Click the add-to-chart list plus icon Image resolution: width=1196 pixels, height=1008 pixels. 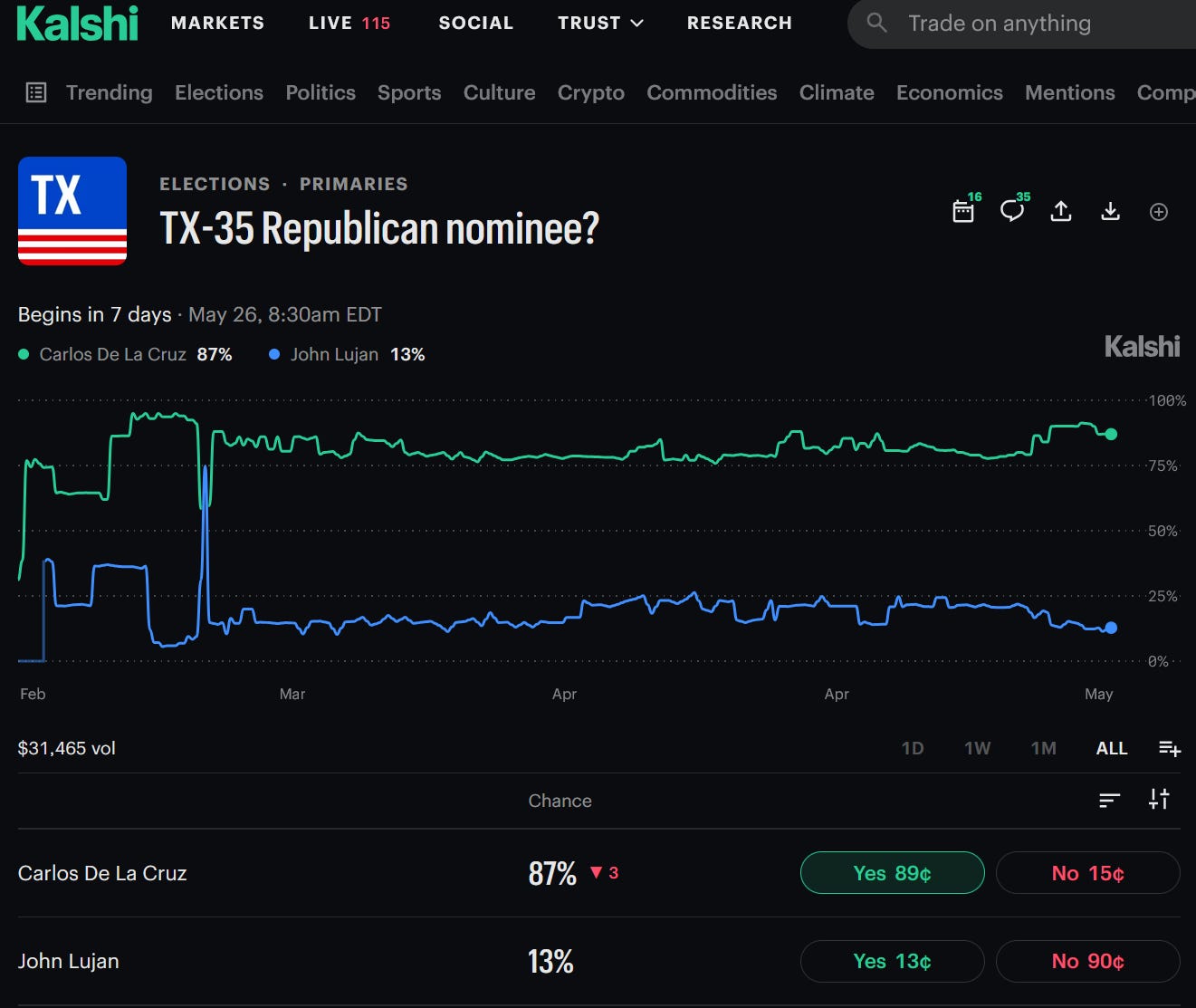coord(1170,748)
